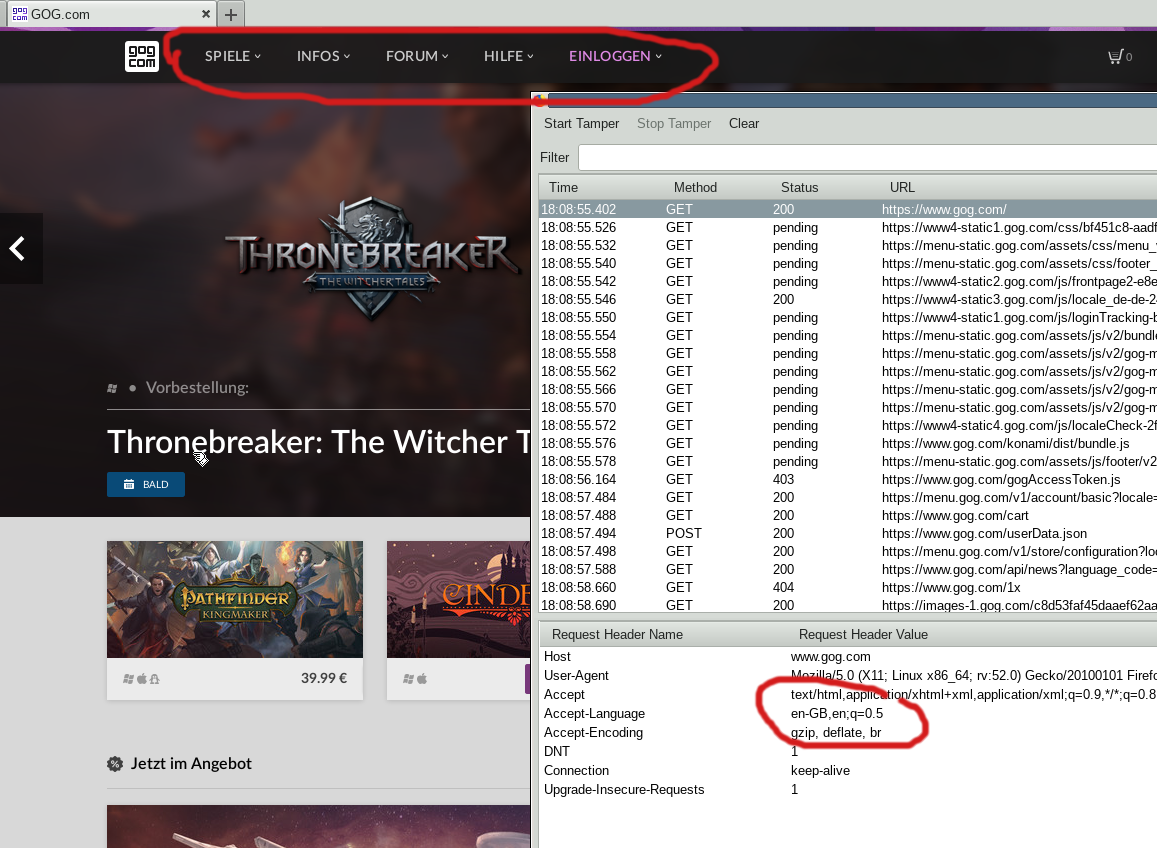Screen dimensions: 1157x848
Task: Click the Accept-Language header name
Action: pyautogui.click(x=594, y=713)
